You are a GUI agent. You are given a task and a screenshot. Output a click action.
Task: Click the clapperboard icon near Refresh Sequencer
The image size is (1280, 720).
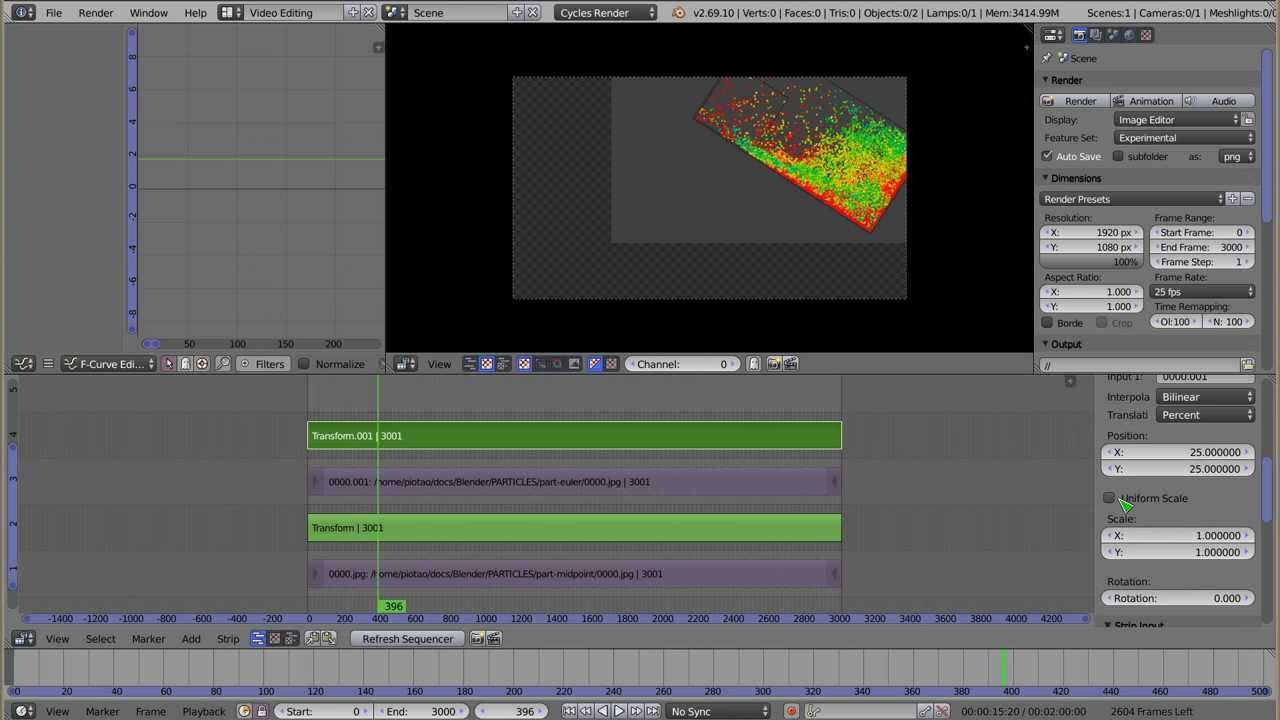[x=495, y=639]
